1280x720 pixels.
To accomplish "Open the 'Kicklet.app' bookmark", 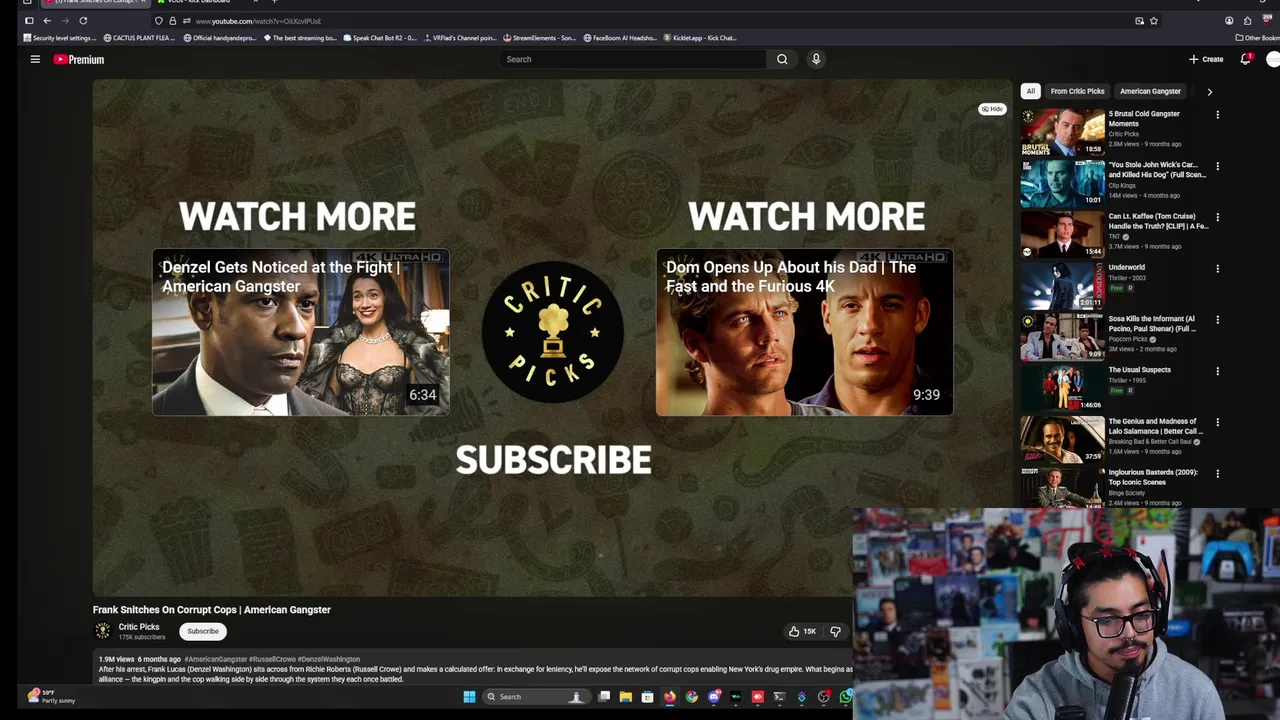I will coord(700,38).
